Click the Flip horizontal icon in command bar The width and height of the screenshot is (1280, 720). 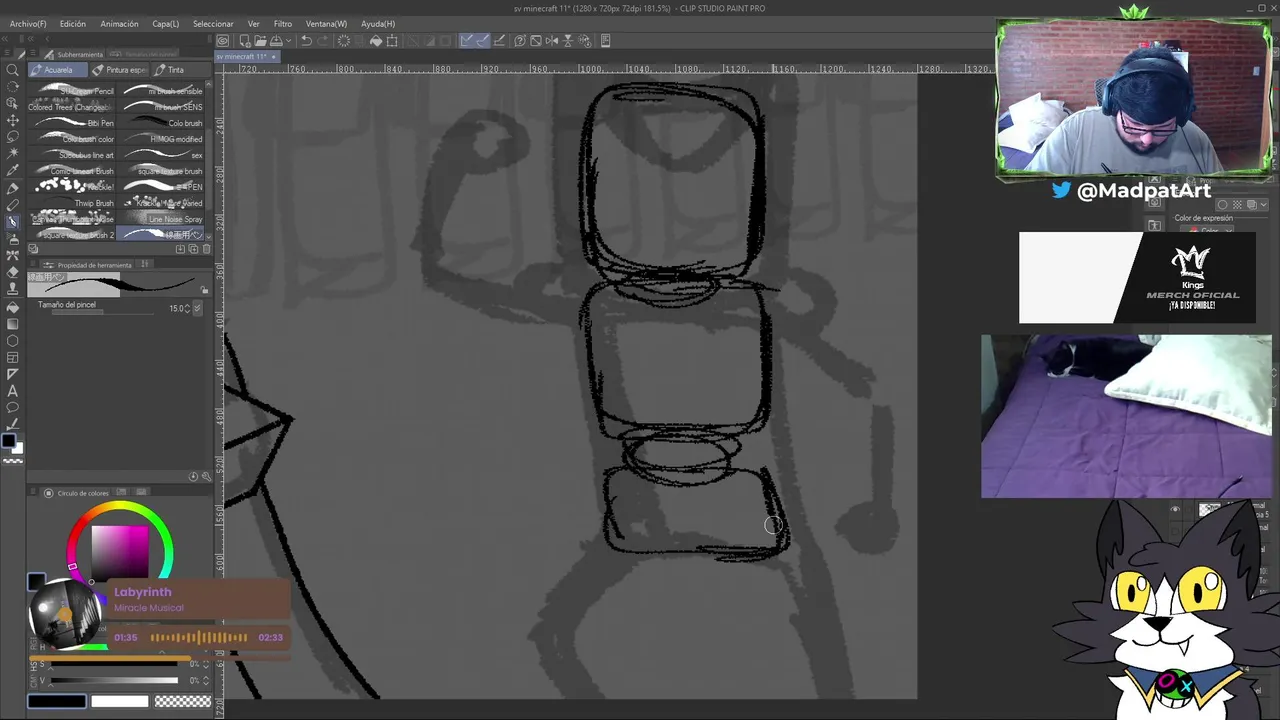tap(552, 41)
